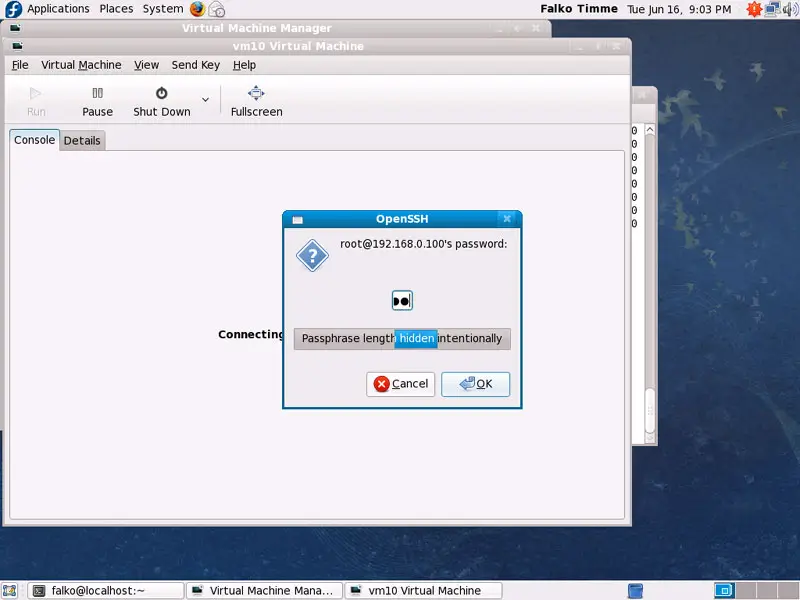The image size is (800, 600).
Task: Launch Firefox from the top panel
Action: 197,9
